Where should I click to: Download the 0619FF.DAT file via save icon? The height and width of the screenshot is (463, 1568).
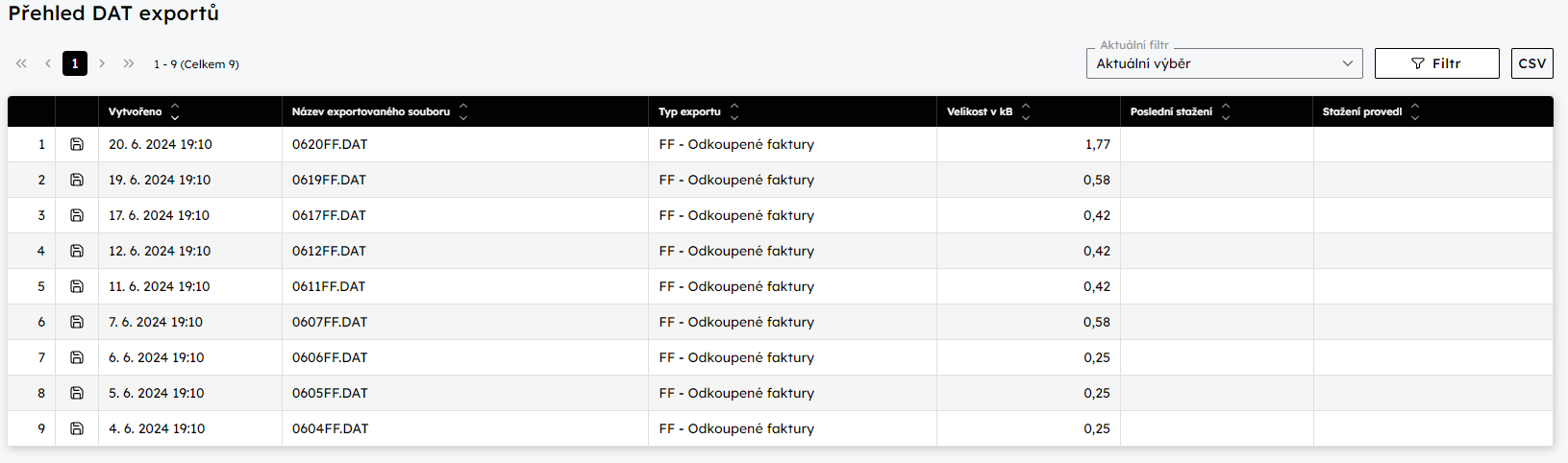[x=77, y=180]
